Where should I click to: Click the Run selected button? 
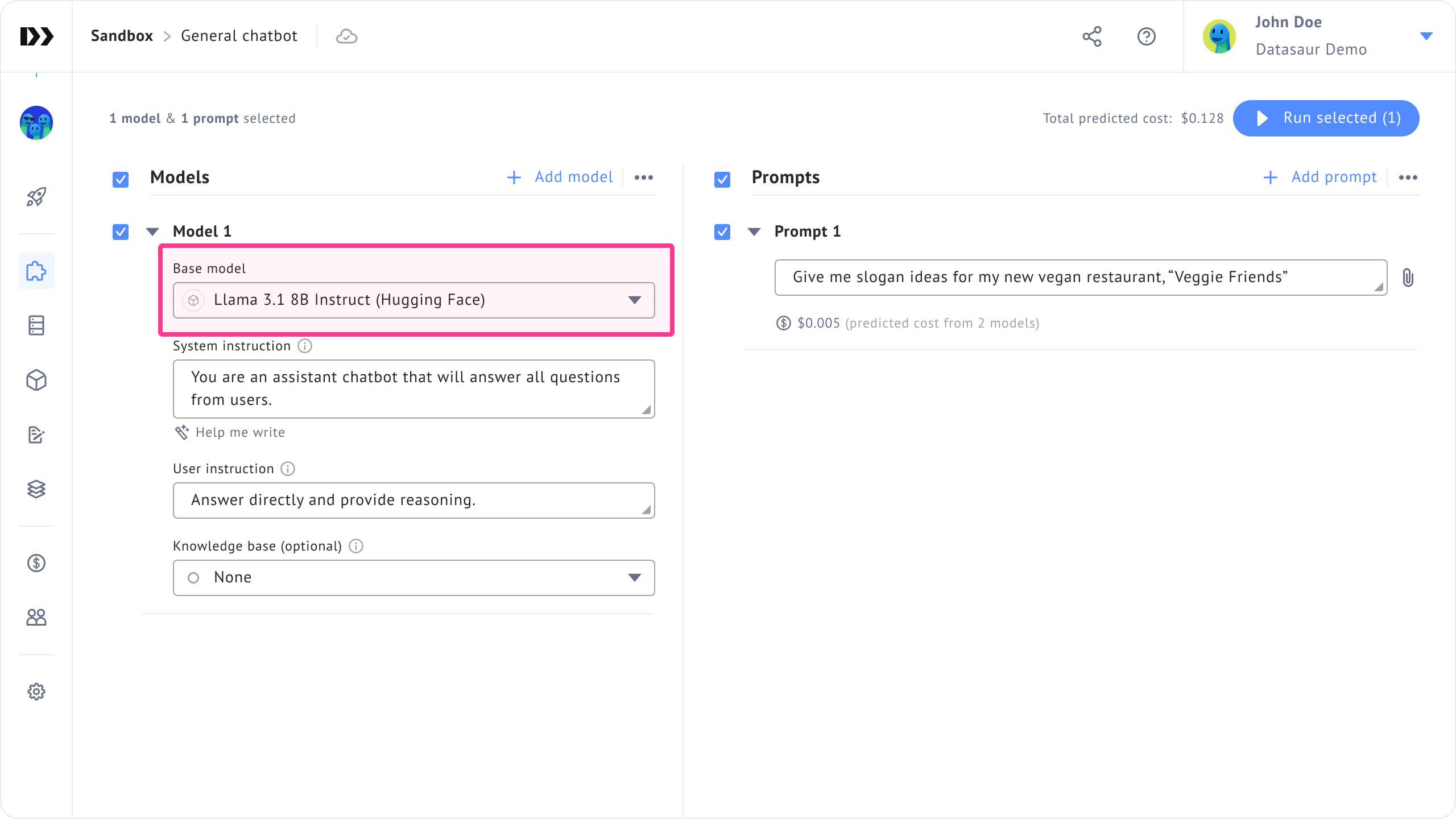pos(1326,118)
